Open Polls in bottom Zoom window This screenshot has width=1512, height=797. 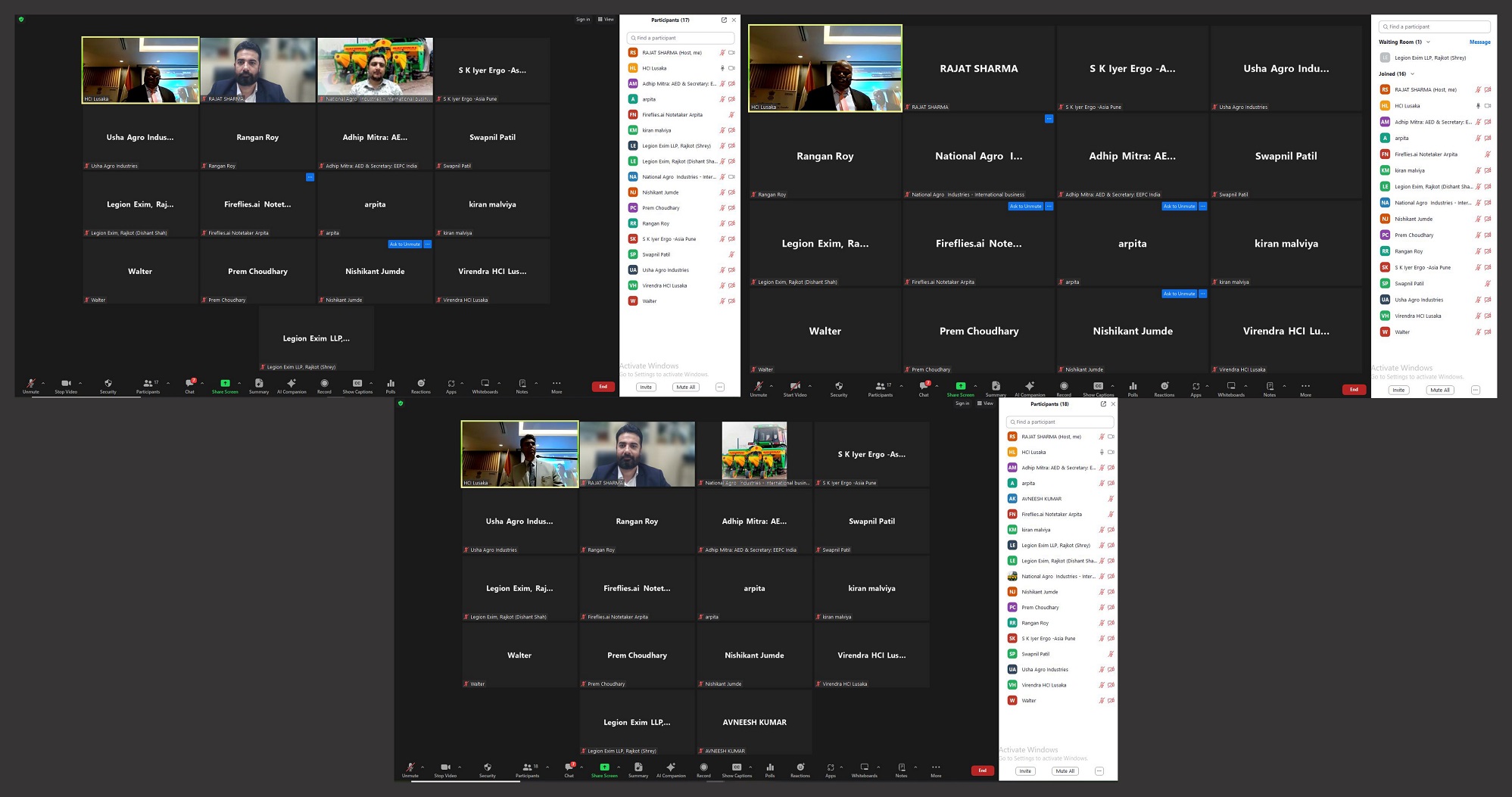click(x=770, y=770)
